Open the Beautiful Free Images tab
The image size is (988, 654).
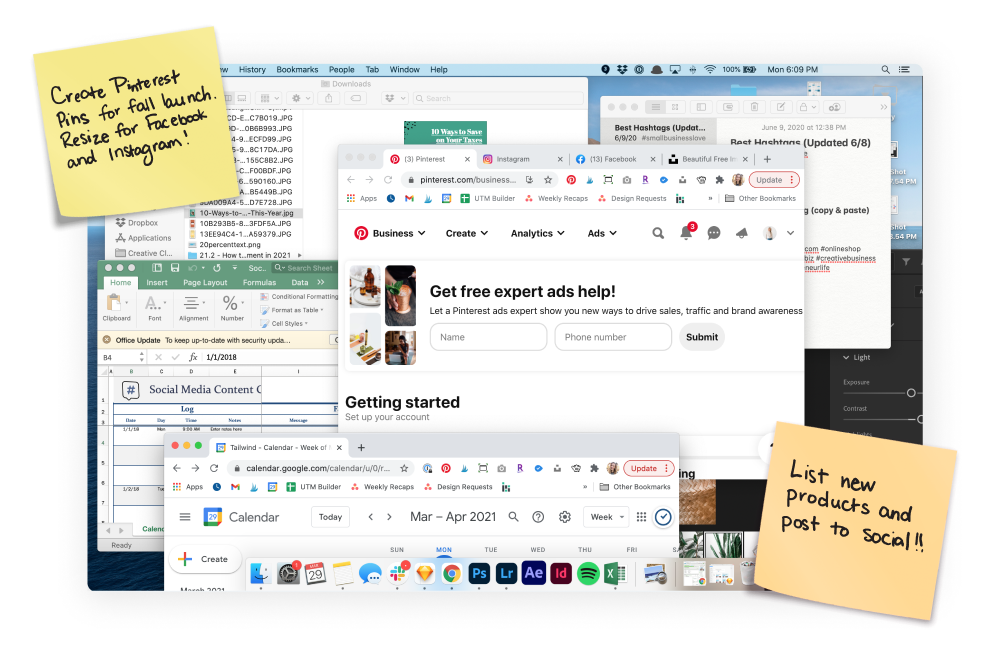[x=709, y=159]
